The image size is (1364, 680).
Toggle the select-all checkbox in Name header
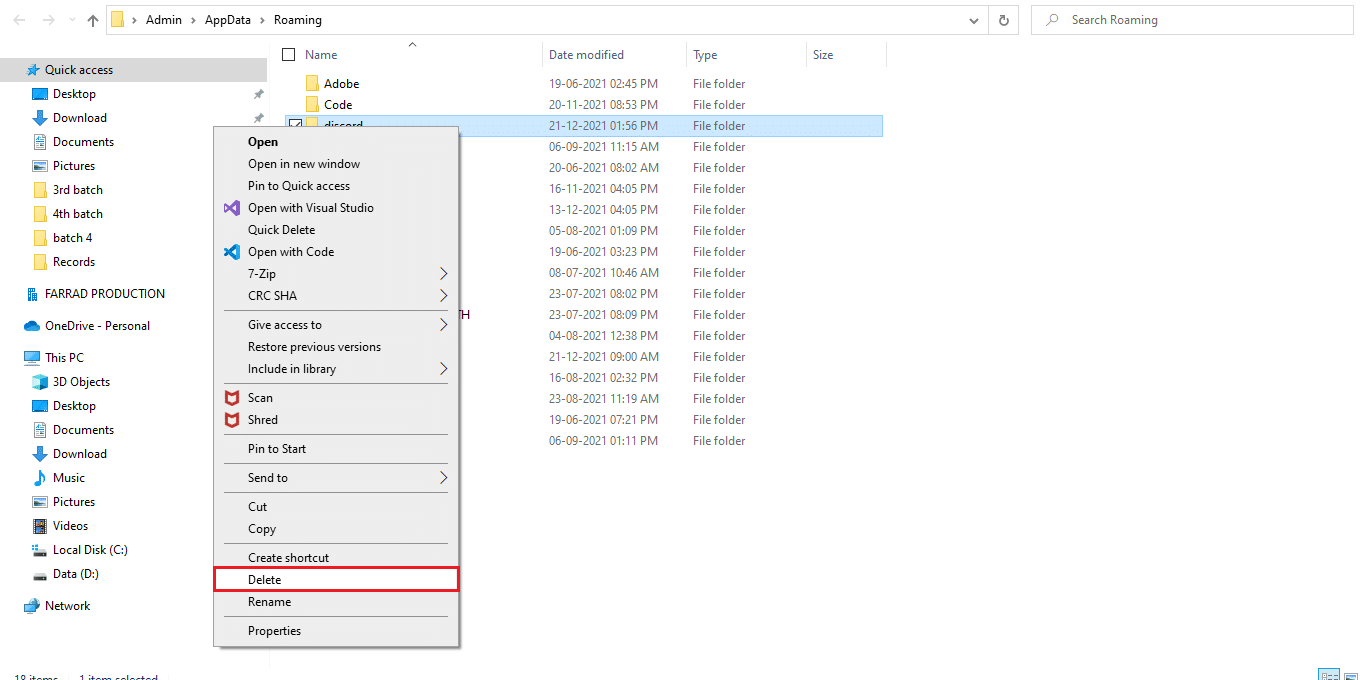tap(289, 55)
